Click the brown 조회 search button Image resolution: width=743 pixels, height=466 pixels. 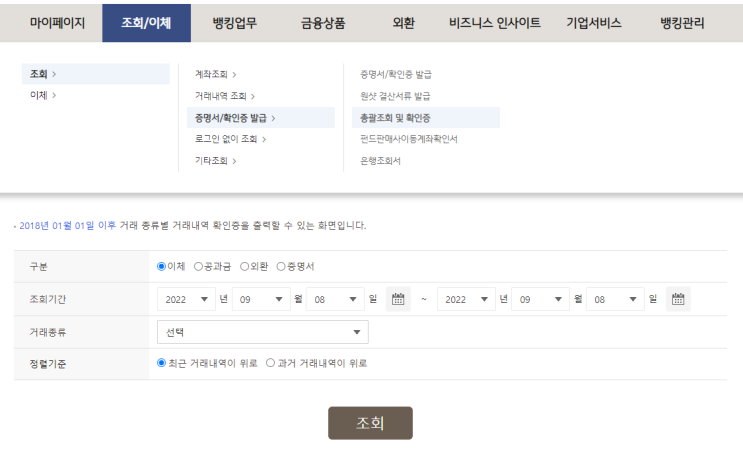[x=370, y=423]
